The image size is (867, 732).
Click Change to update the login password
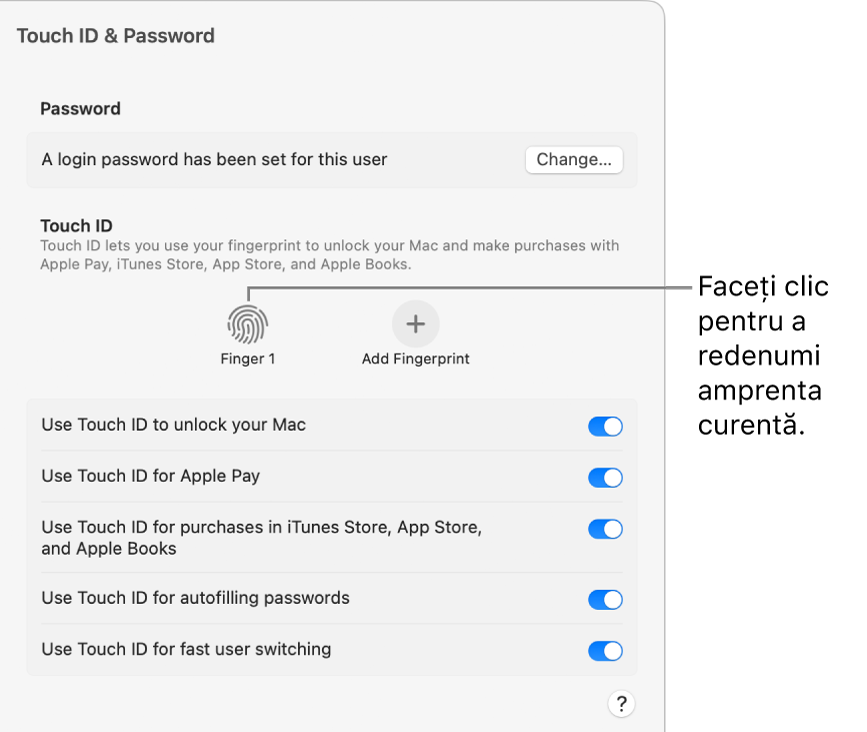[x=573, y=160]
